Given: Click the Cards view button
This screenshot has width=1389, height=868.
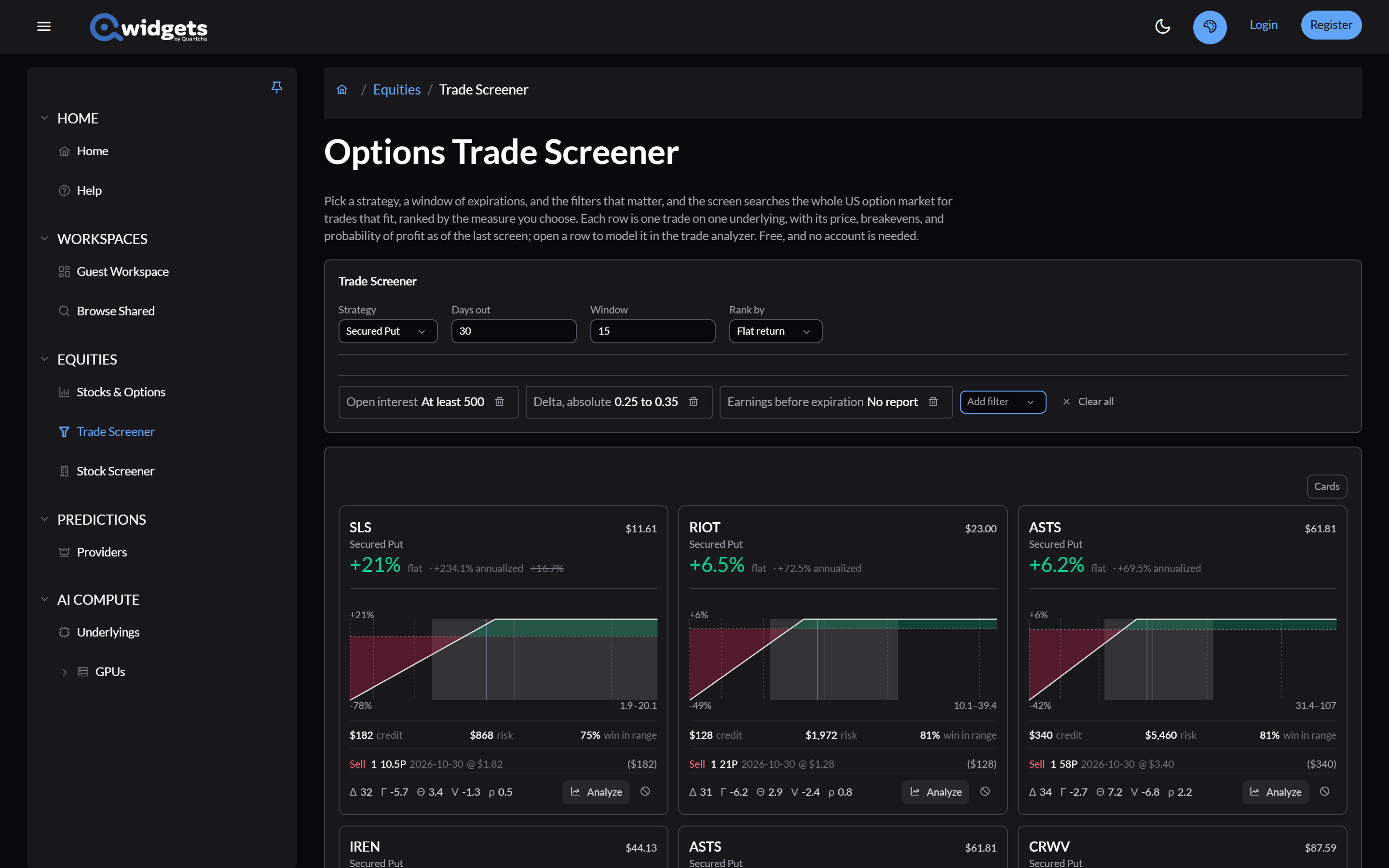Looking at the screenshot, I should [x=1326, y=486].
